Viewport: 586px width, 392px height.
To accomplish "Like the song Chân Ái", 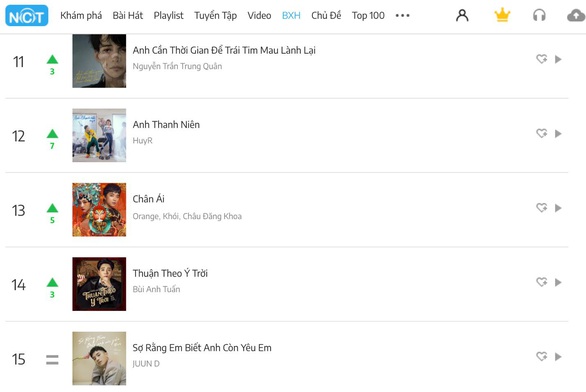I will tap(542, 208).
